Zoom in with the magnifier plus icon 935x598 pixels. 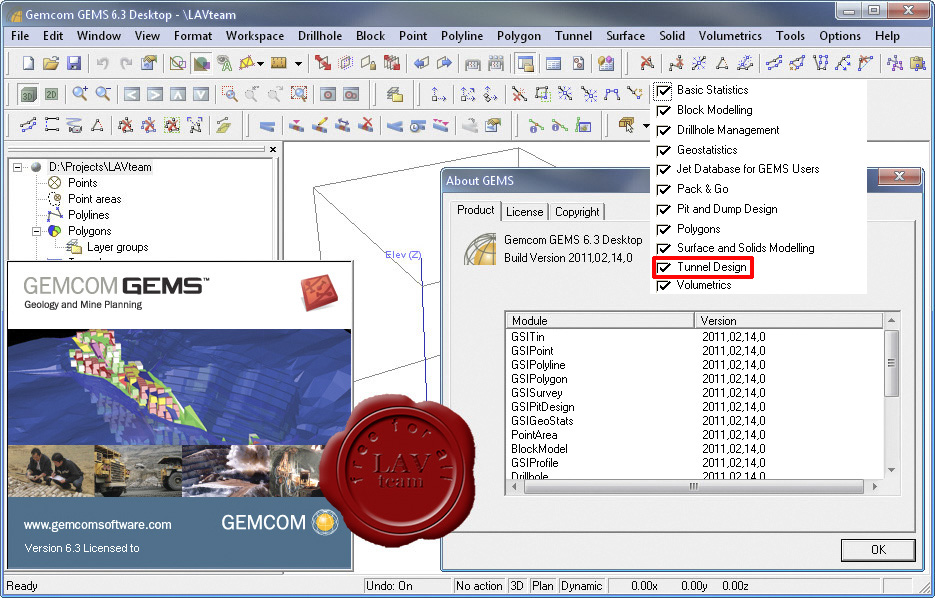(x=80, y=94)
